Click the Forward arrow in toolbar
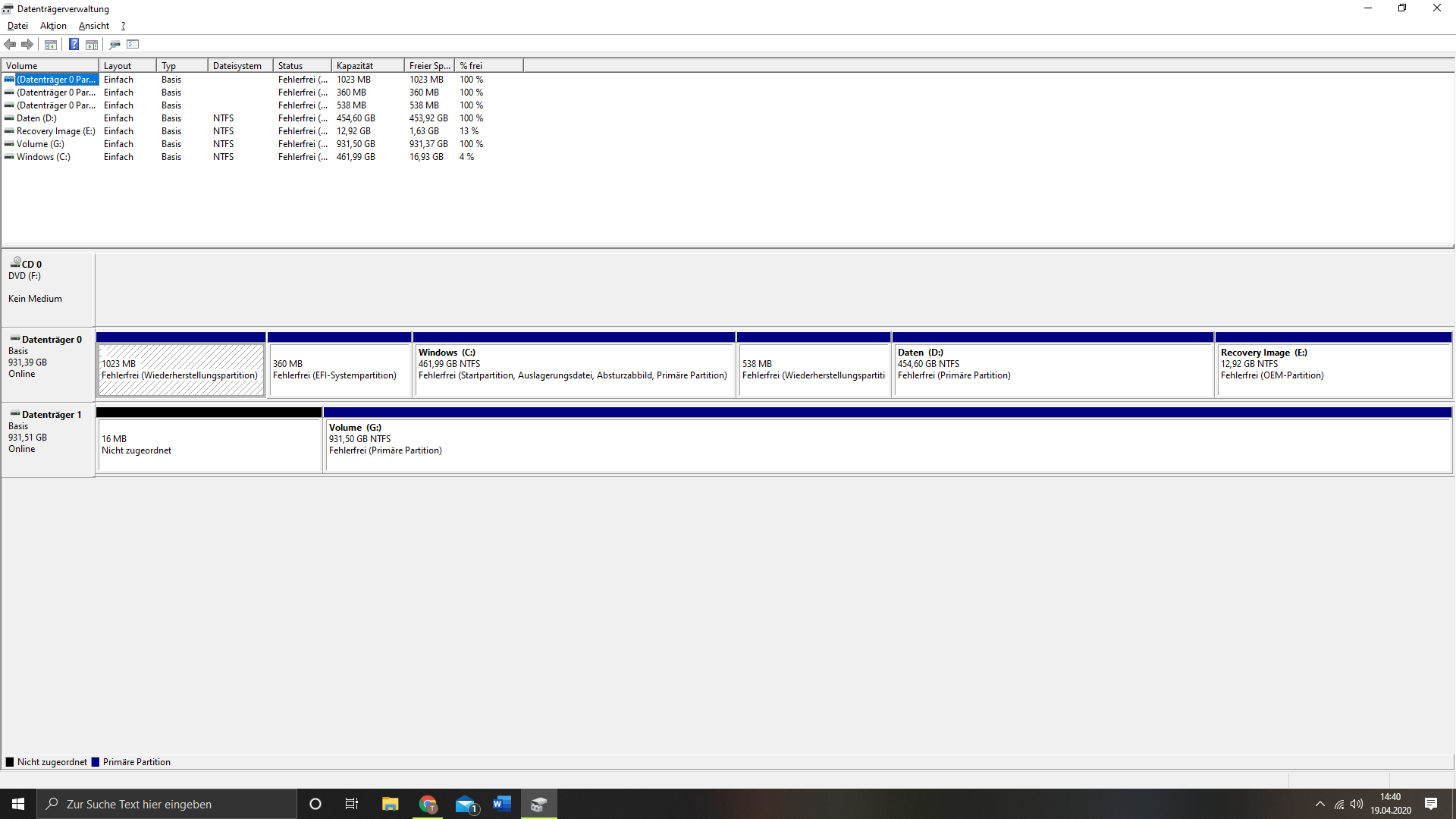 tap(27, 44)
